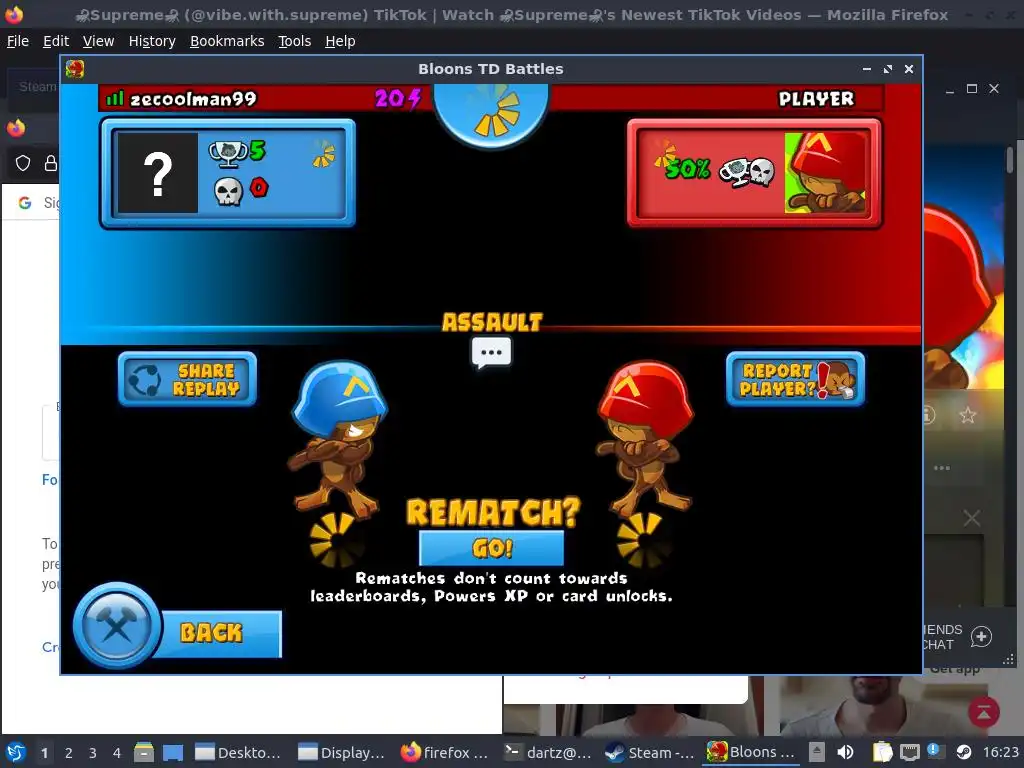The height and width of the screenshot is (768, 1024).
Task: Switch to workspace 3 in the taskbar
Action: pyautogui.click(x=93, y=753)
